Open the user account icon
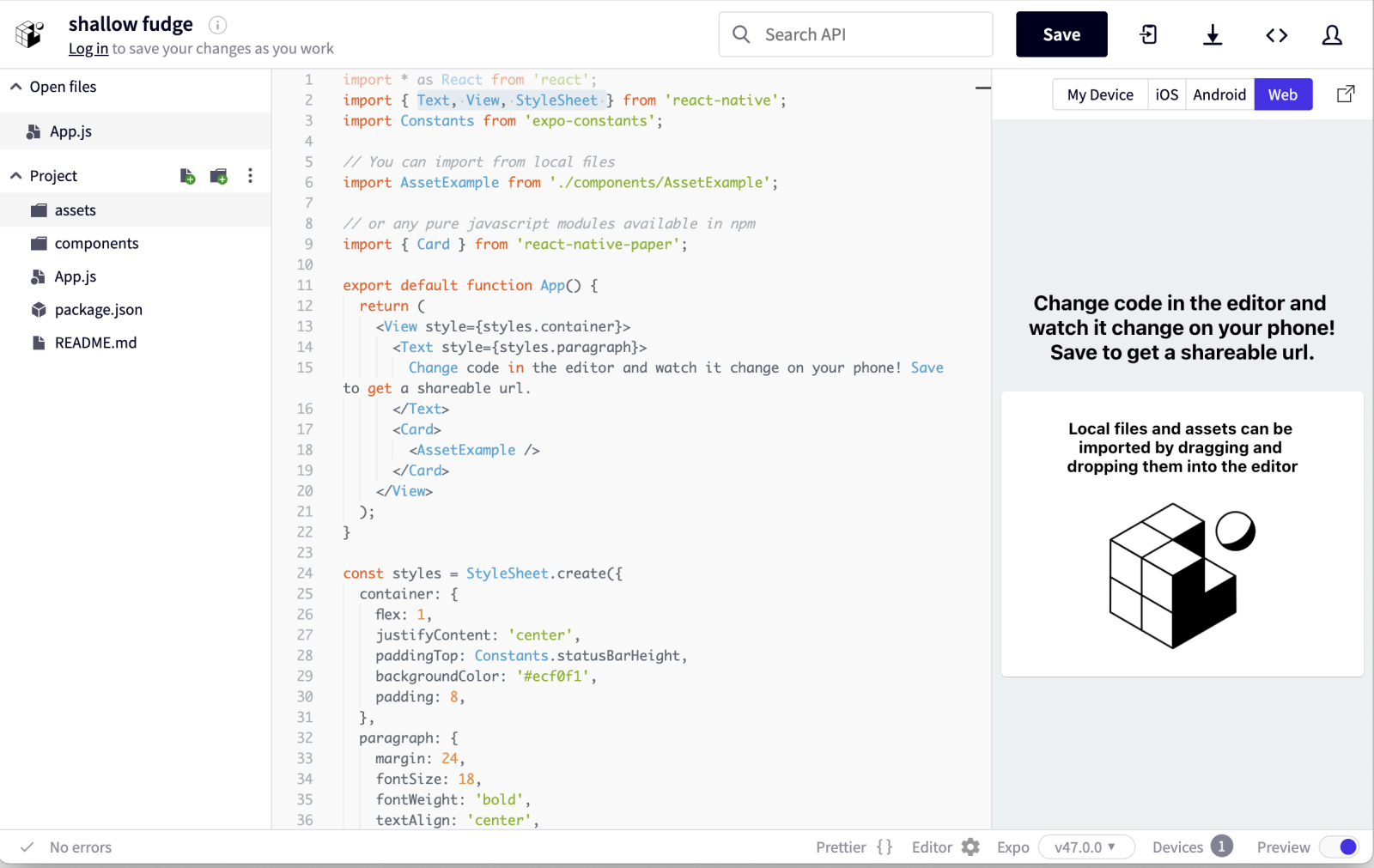Viewport: 1374px width, 868px height. 1332,34
